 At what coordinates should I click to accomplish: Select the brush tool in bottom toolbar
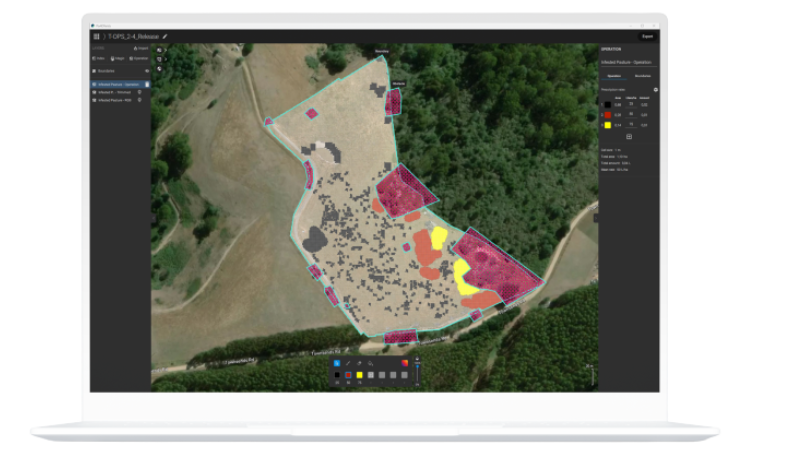point(348,363)
